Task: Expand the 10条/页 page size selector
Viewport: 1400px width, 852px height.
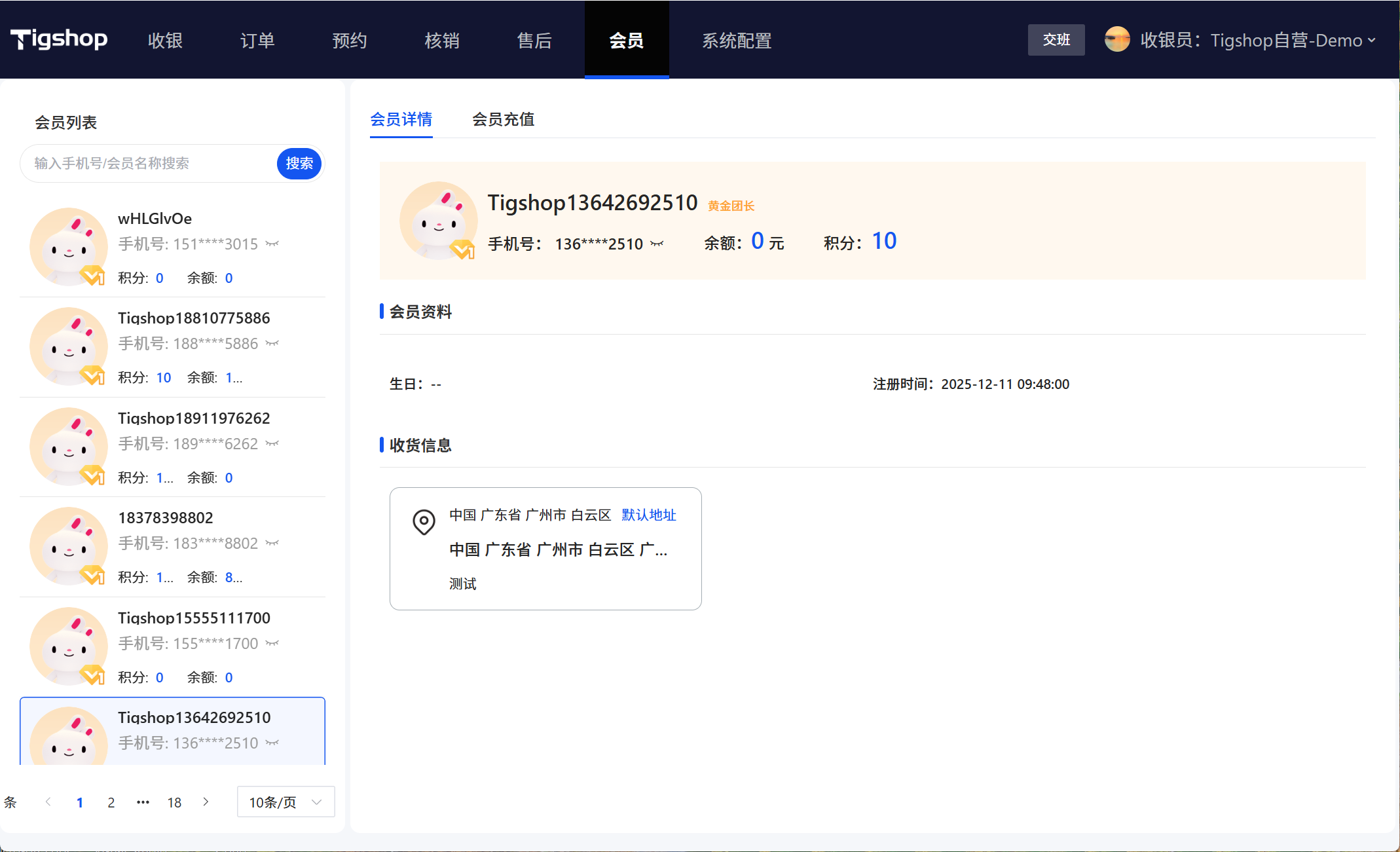Action: click(x=286, y=802)
